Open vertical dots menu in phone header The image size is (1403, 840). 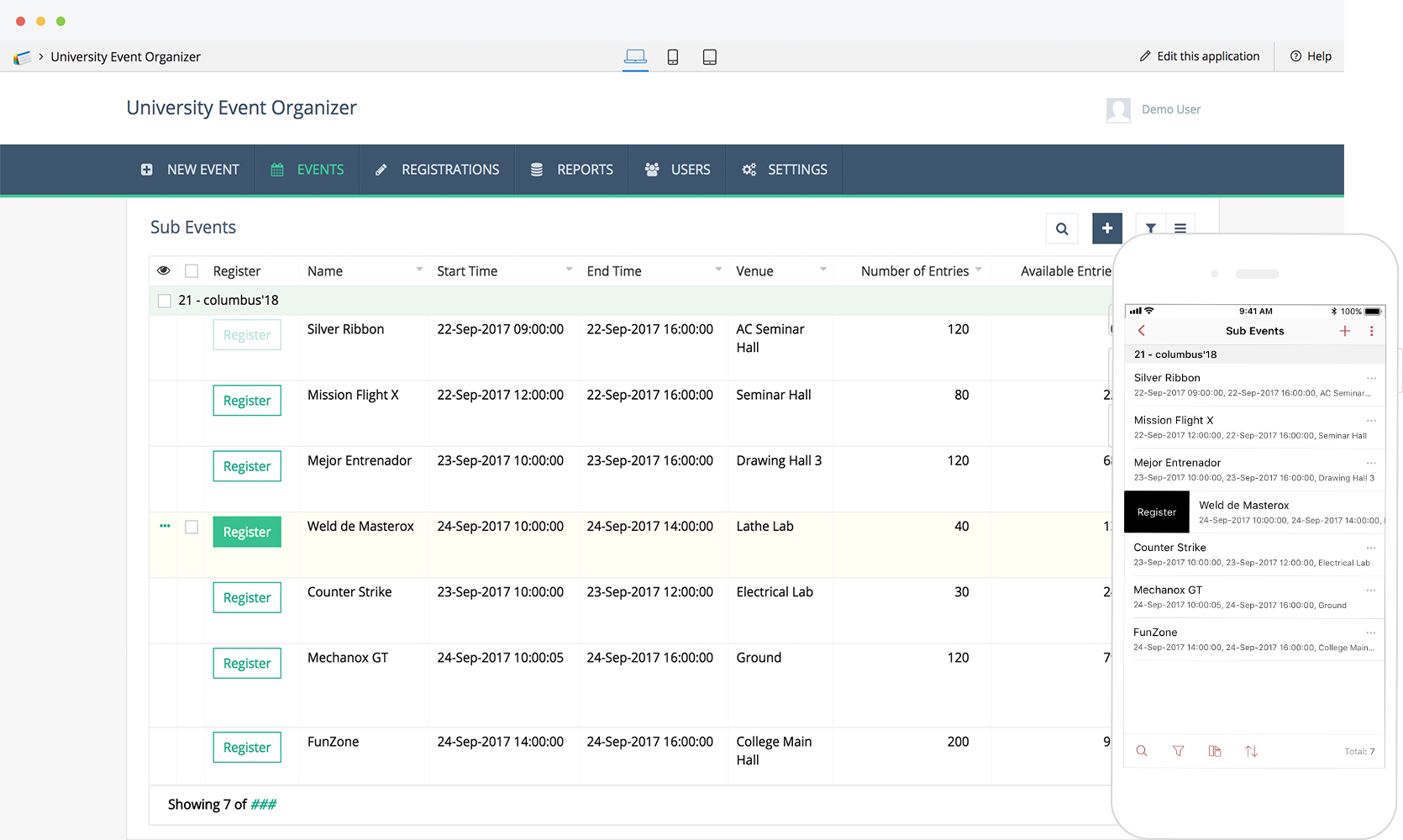pos(1372,331)
